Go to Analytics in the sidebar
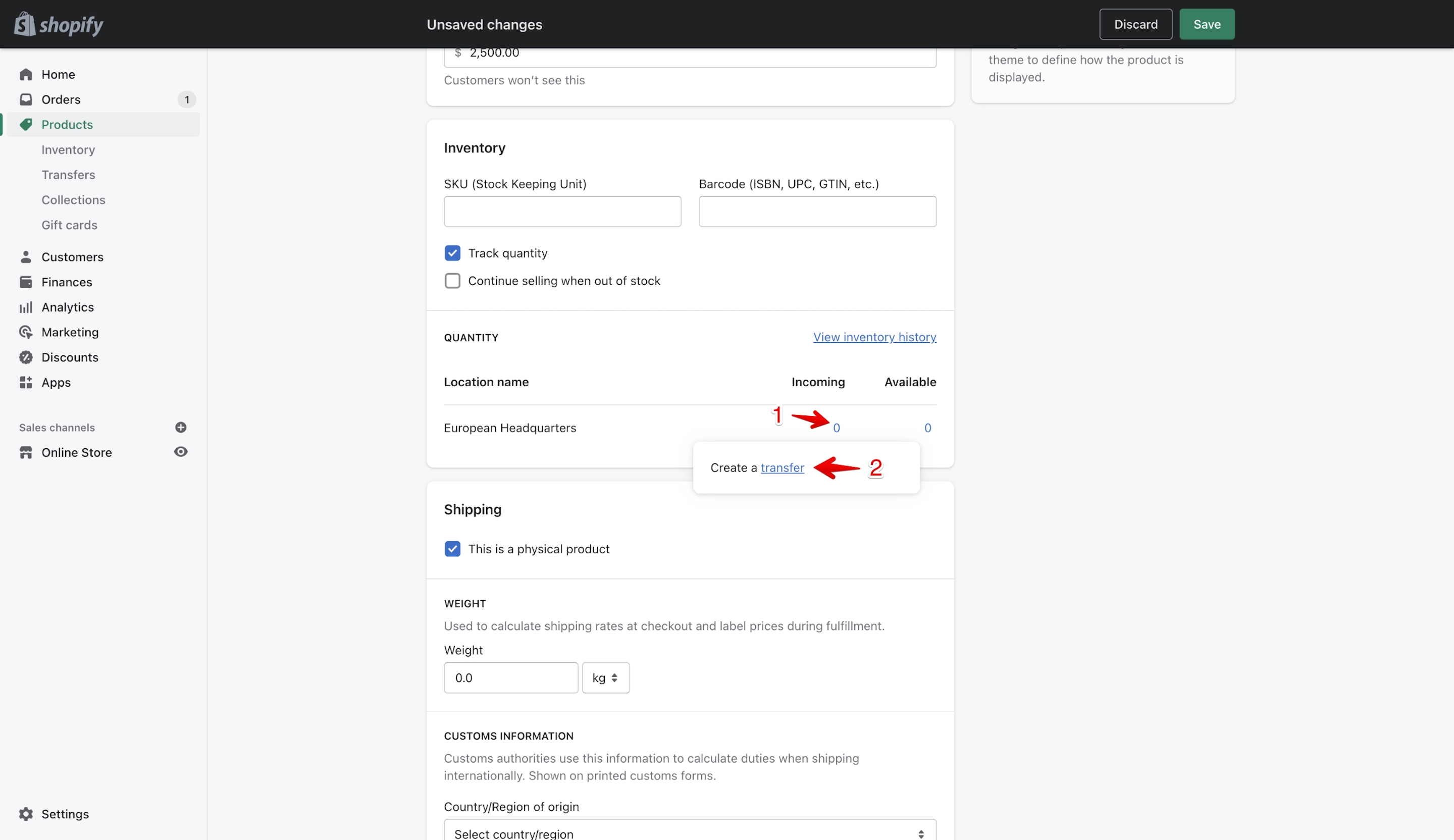Screen dimensions: 1454x840 68,307
